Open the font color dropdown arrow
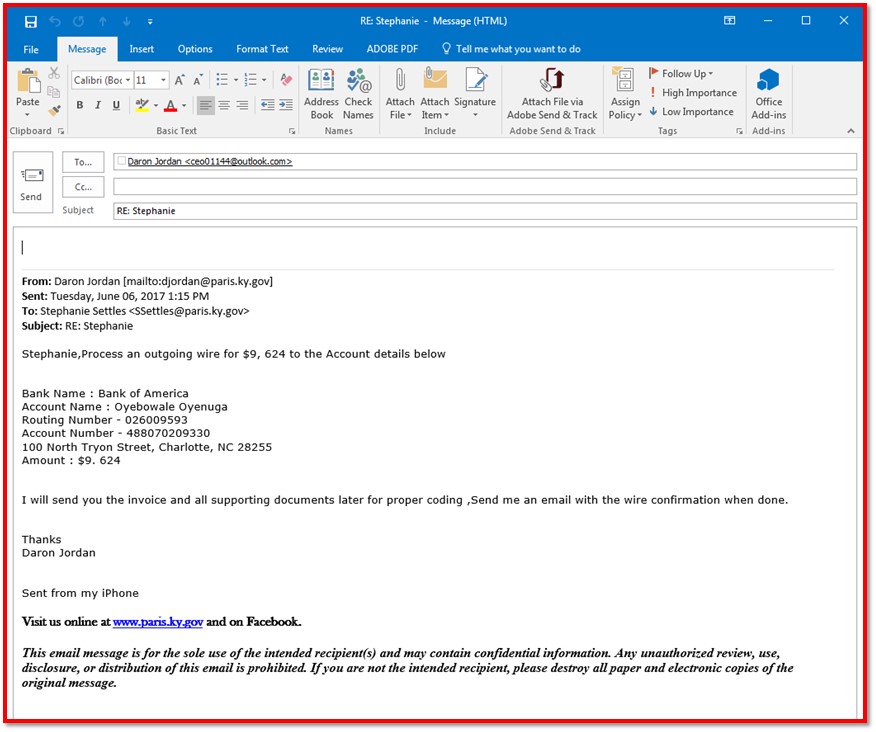Image resolution: width=876 pixels, height=732 pixels. coord(184,105)
